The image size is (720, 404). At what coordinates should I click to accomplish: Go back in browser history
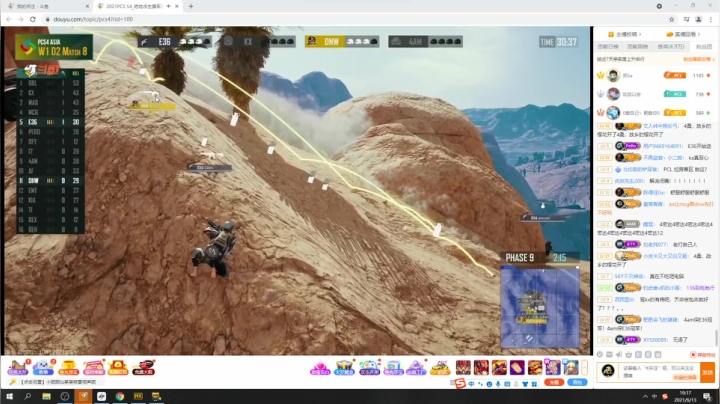coord(9,19)
